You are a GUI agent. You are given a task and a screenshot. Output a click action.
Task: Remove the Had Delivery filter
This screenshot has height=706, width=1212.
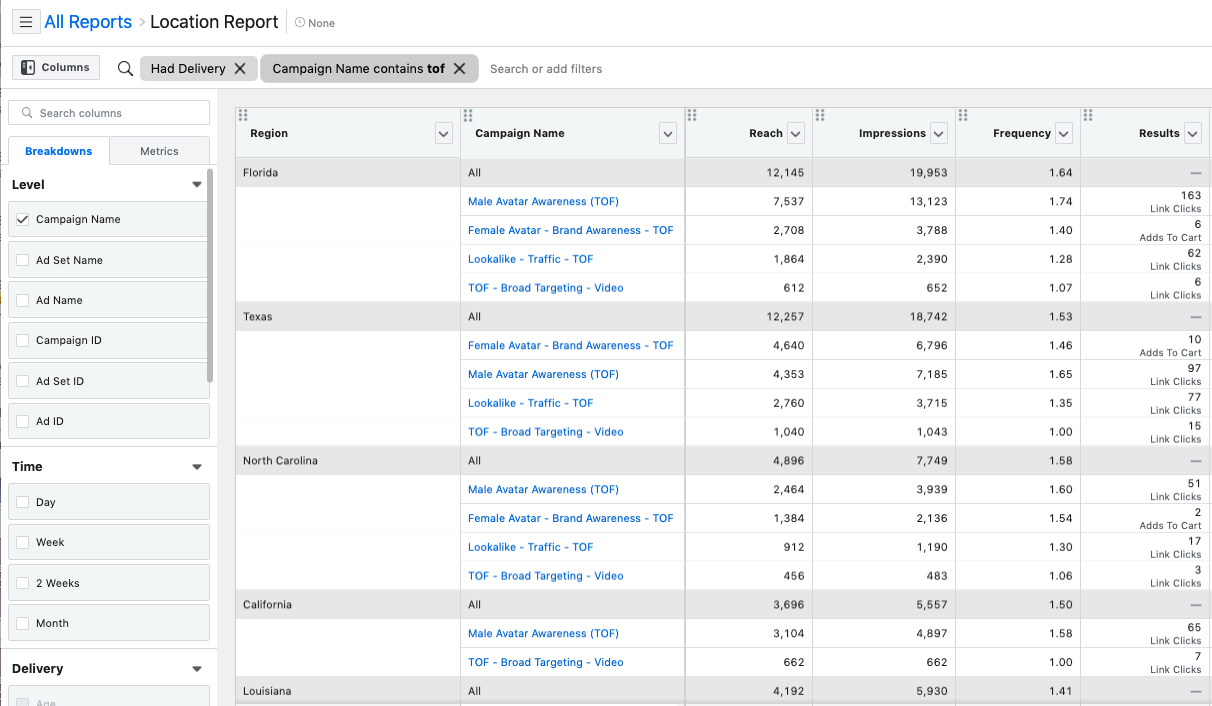click(x=240, y=68)
